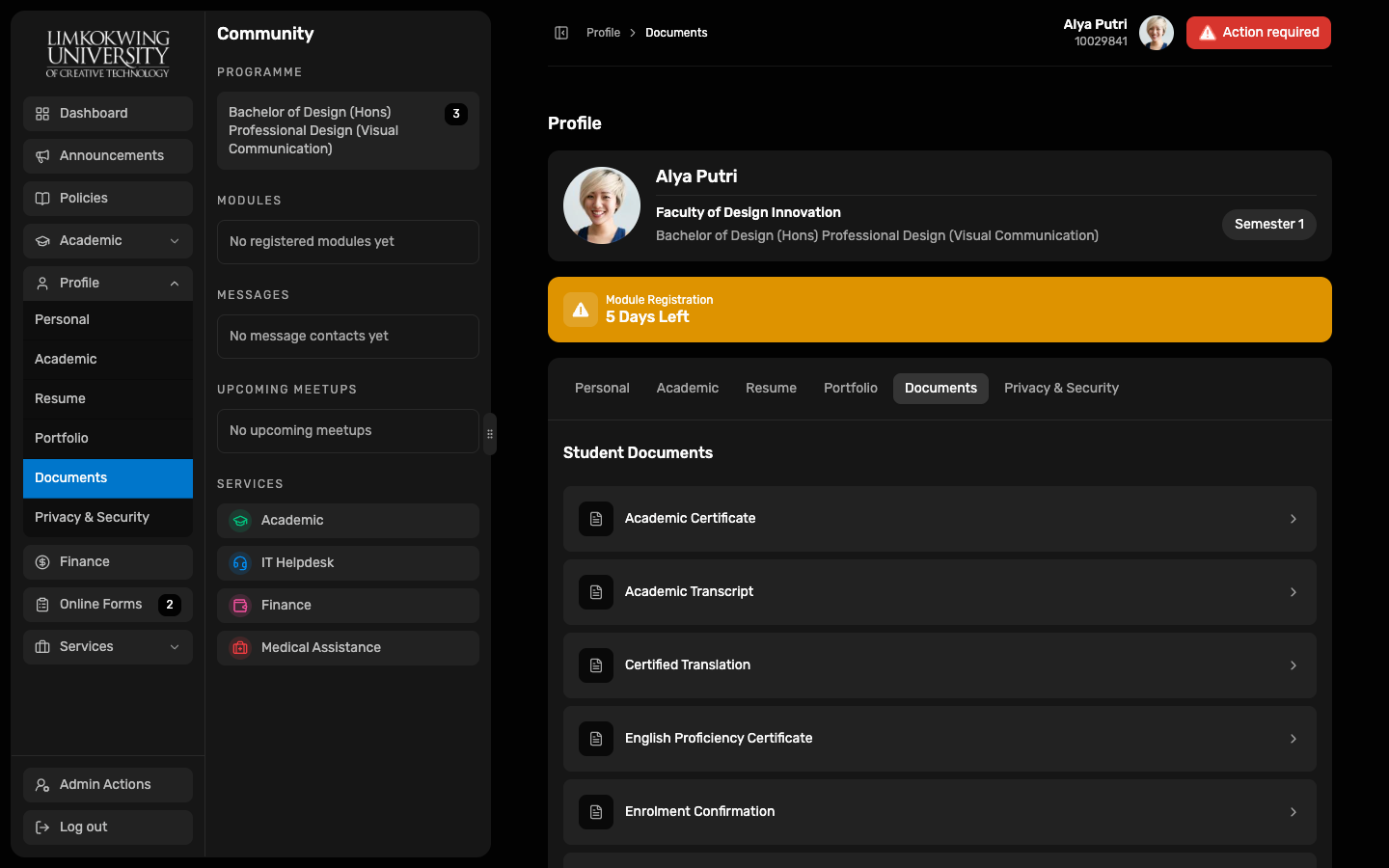Click the Log out arrow icon

coord(42,827)
